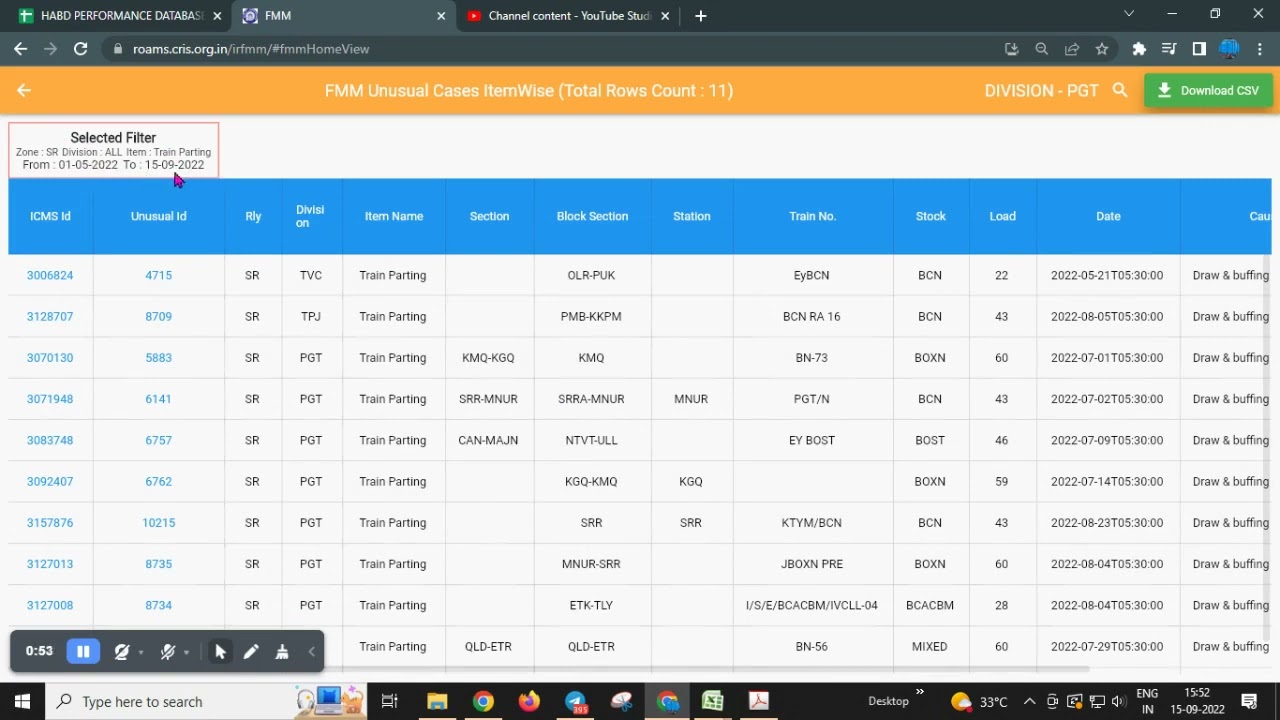This screenshot has height=720, width=1280.
Task: Click the Date column header
Action: pyautogui.click(x=1108, y=216)
